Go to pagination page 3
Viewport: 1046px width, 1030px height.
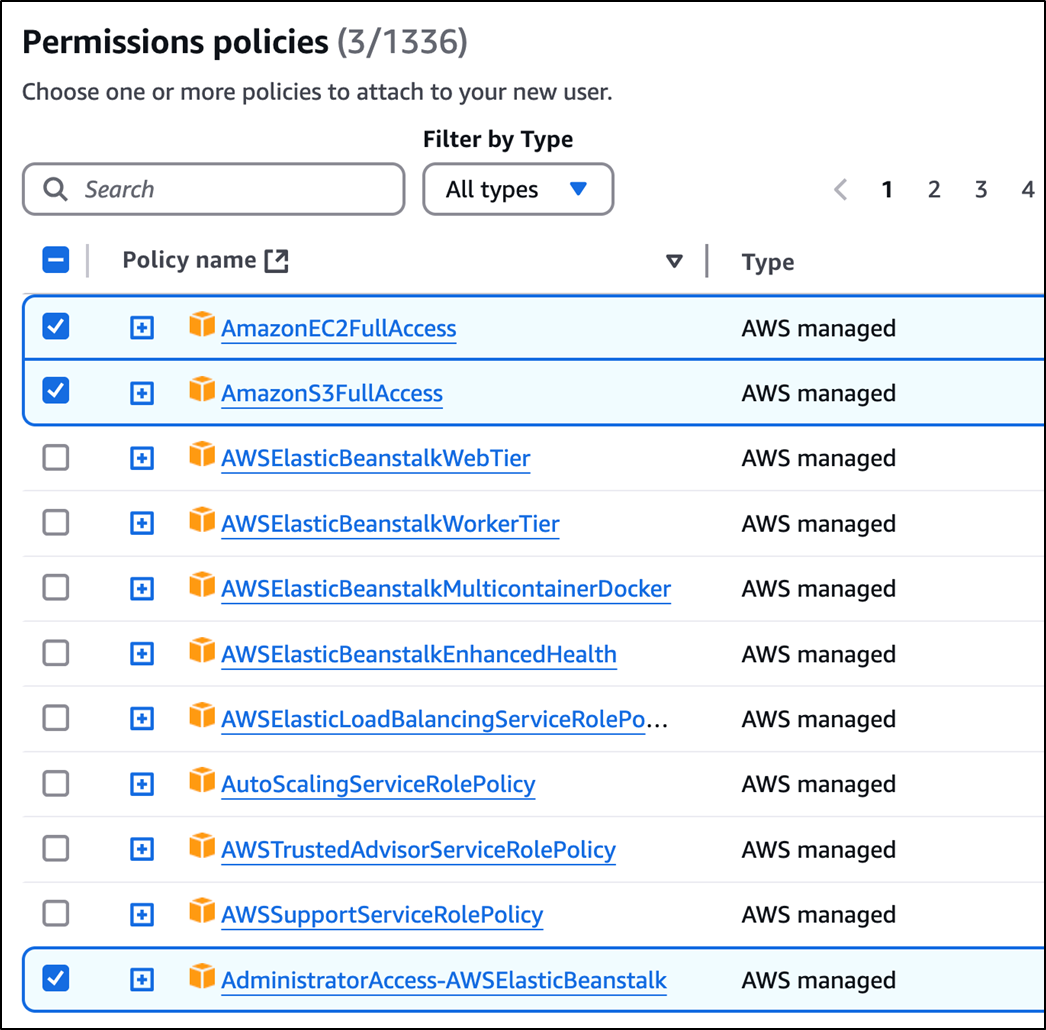981,189
